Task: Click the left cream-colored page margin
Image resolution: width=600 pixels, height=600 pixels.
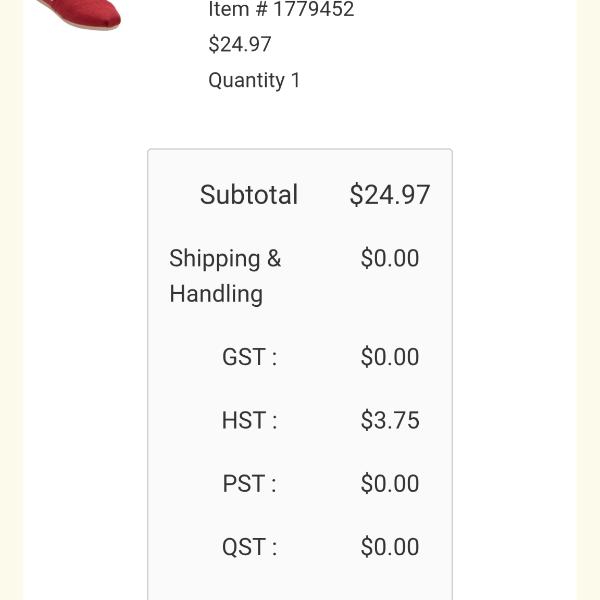Action: 11,300
